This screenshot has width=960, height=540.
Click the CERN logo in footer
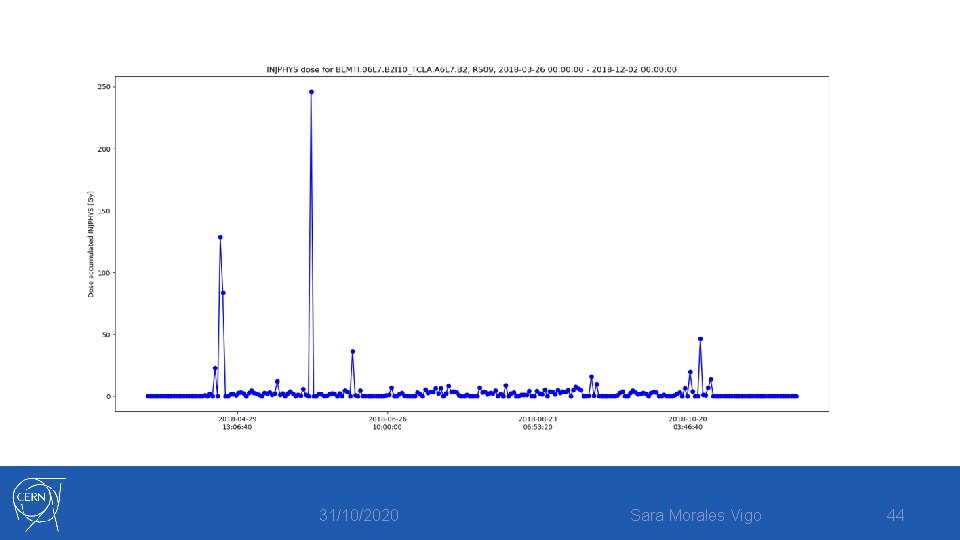click(38, 504)
